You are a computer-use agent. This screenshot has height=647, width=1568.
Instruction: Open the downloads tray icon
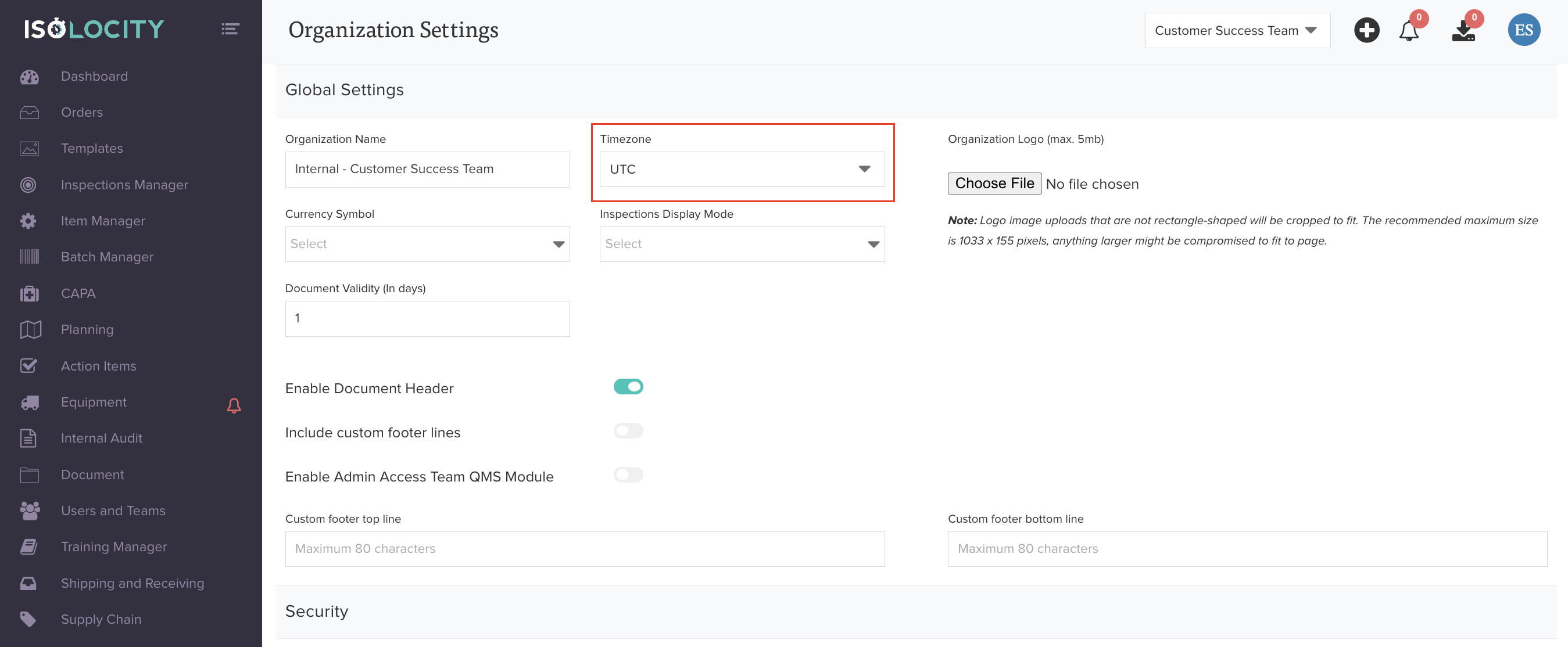(1463, 31)
